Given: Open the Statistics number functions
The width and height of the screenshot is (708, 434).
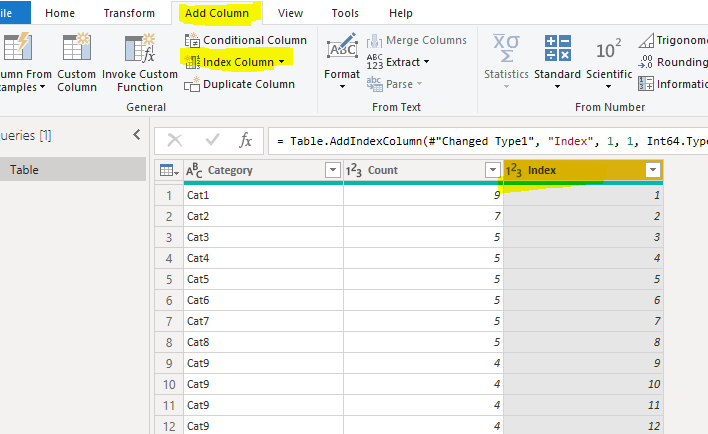Looking at the screenshot, I should tap(506, 61).
